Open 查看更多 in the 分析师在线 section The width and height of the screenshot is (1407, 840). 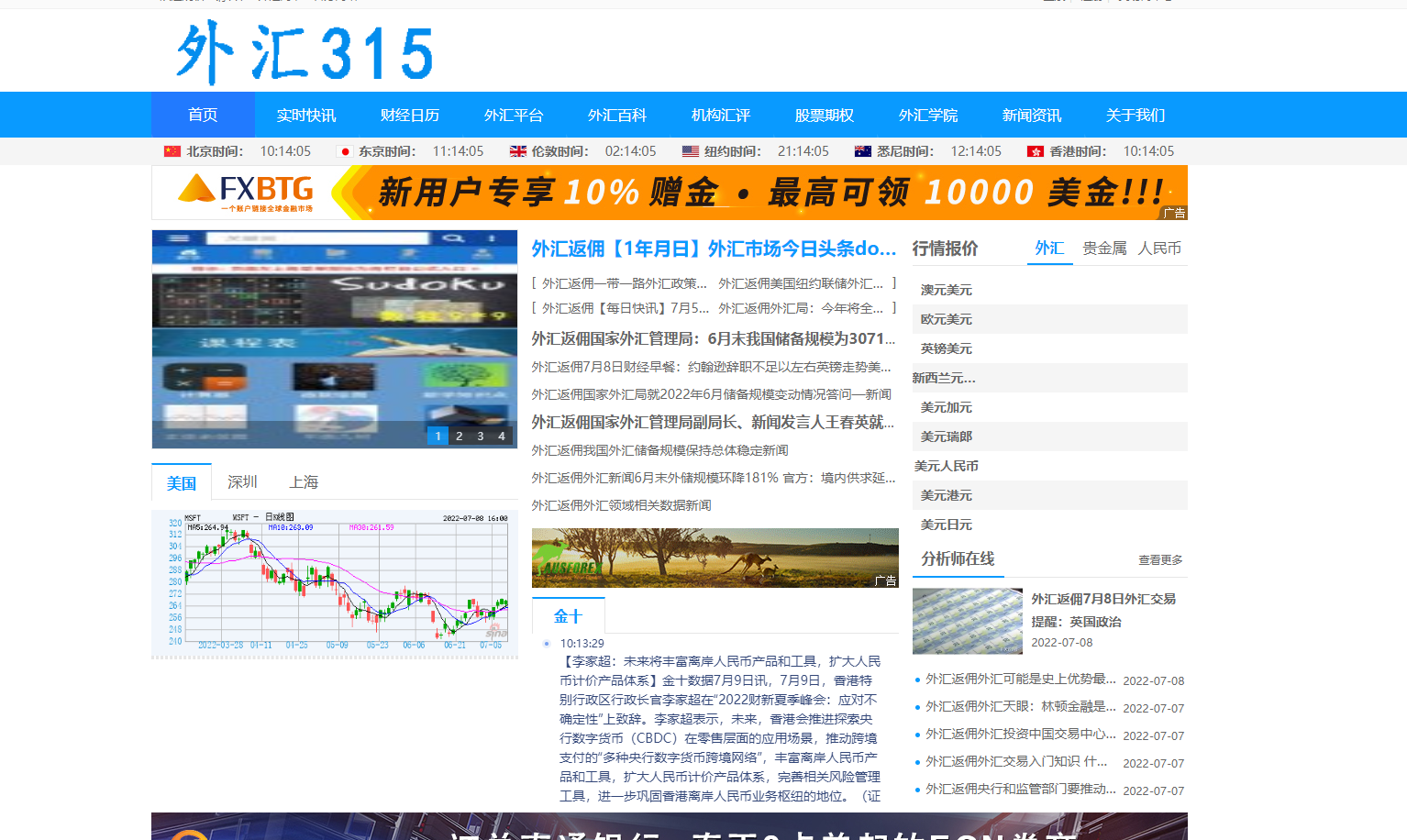click(1160, 560)
